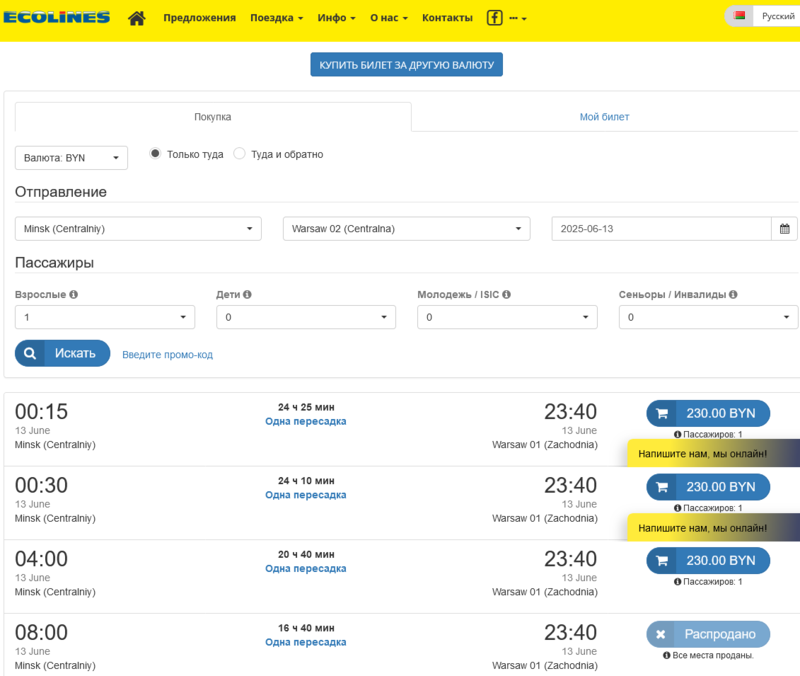
Task: Open the Поездка menu
Action: tap(276, 18)
